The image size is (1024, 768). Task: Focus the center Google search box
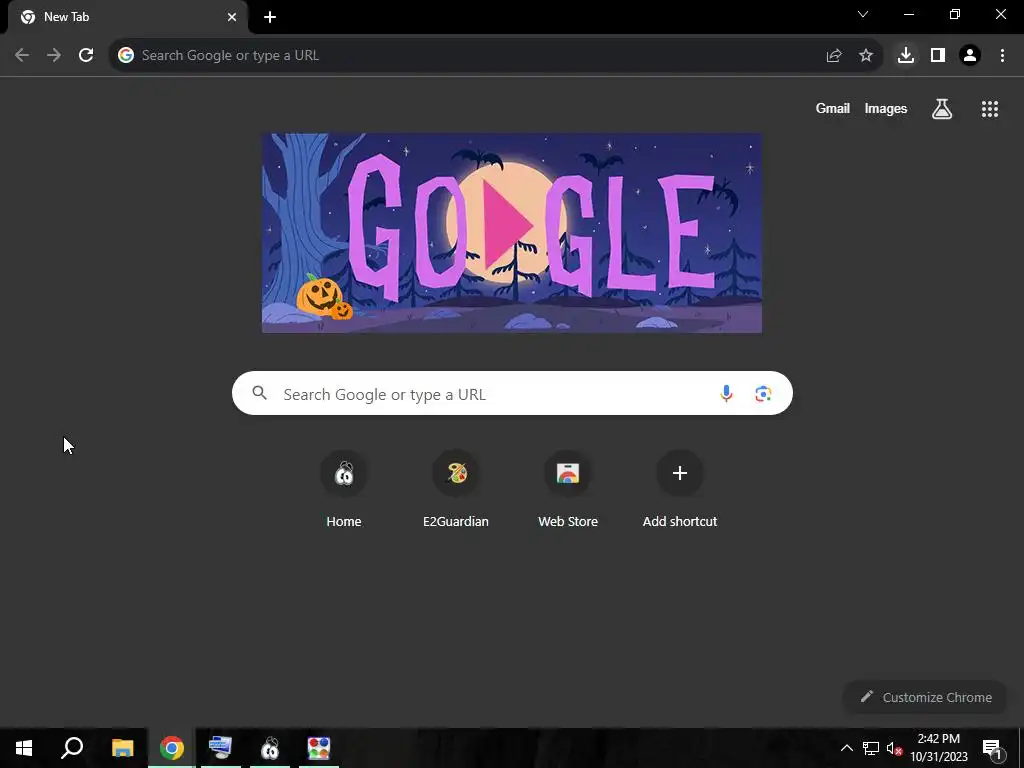tap(512, 393)
